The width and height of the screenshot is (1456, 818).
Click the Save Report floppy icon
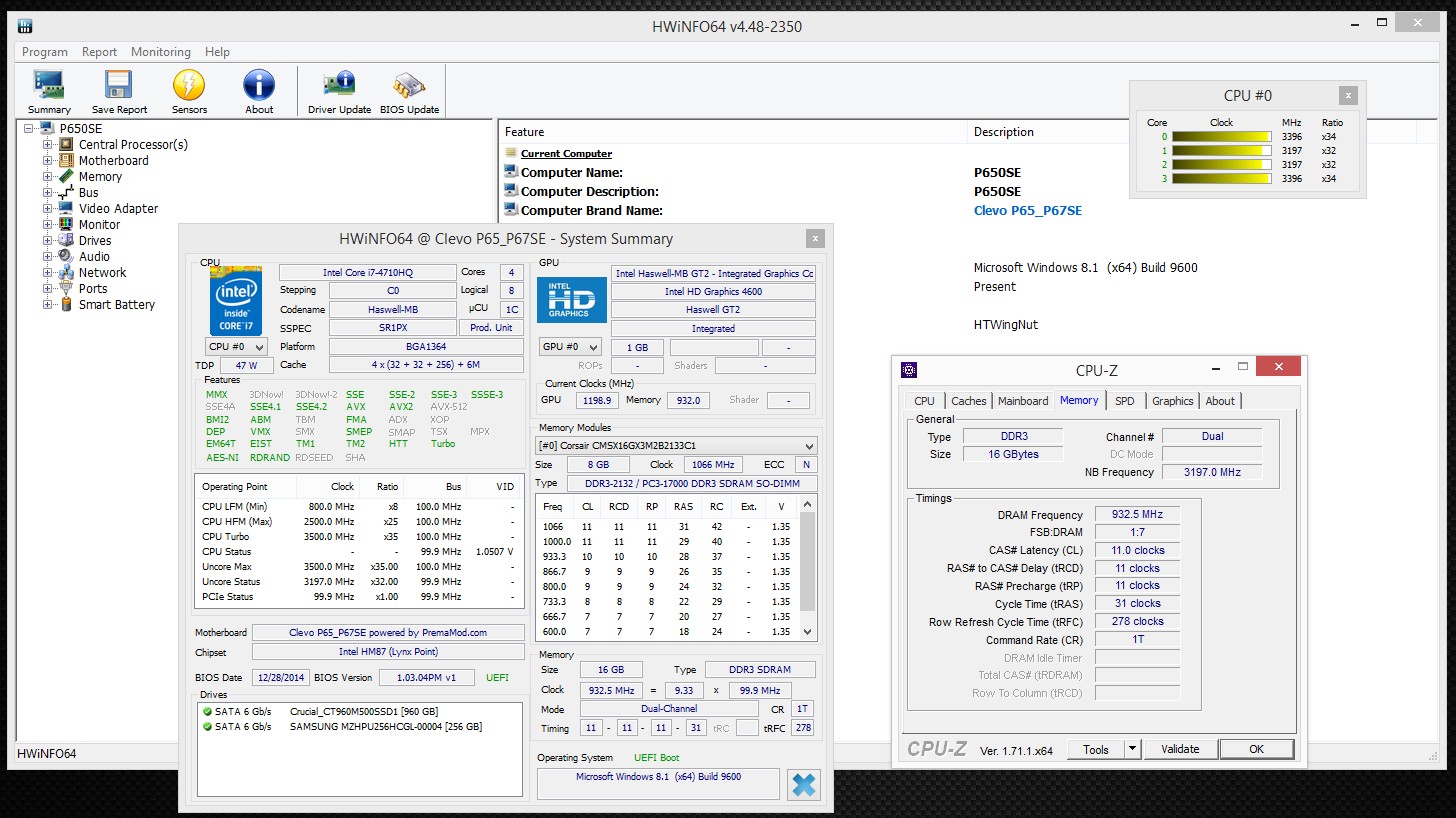pos(119,92)
